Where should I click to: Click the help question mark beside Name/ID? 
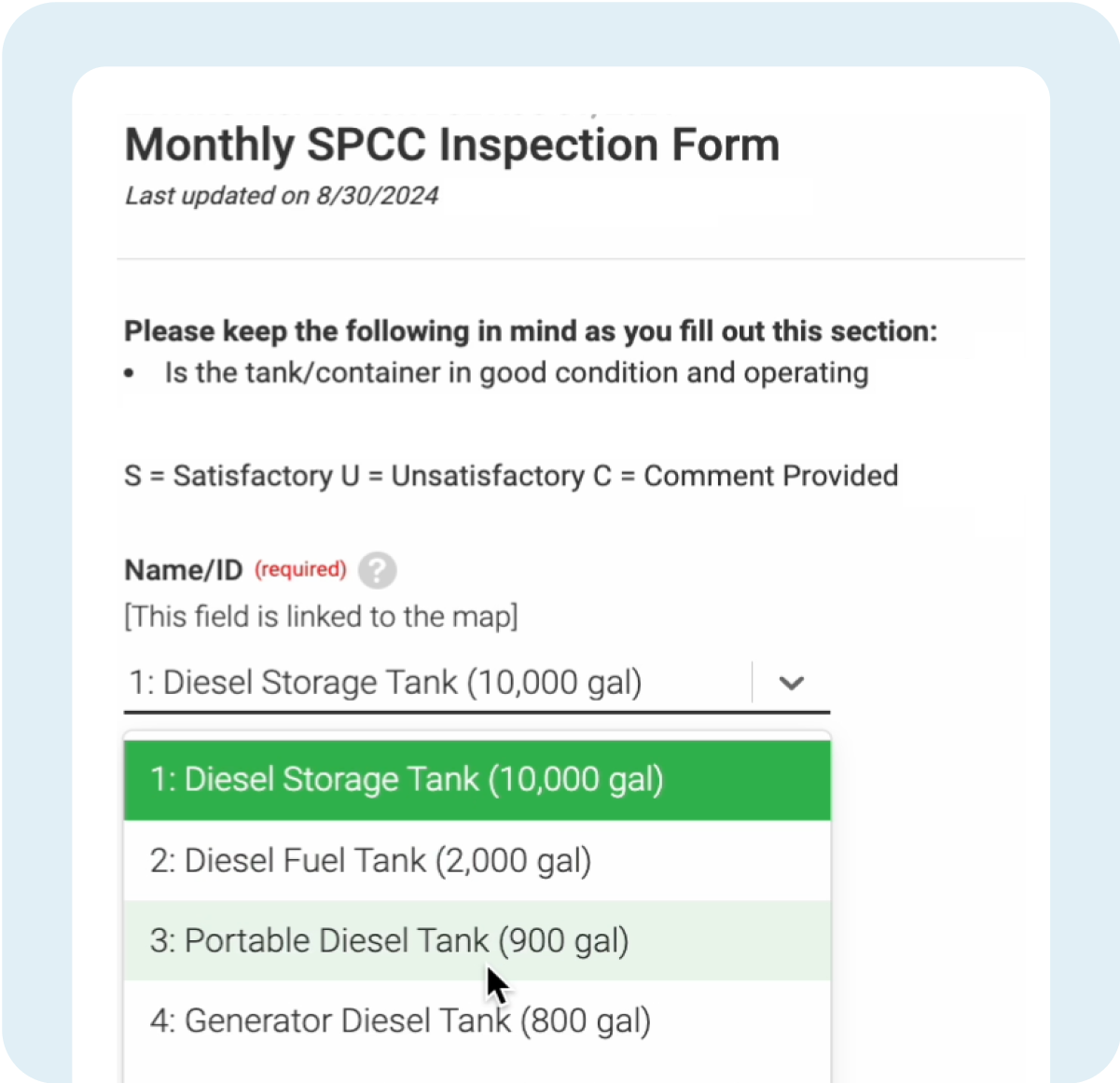377,570
